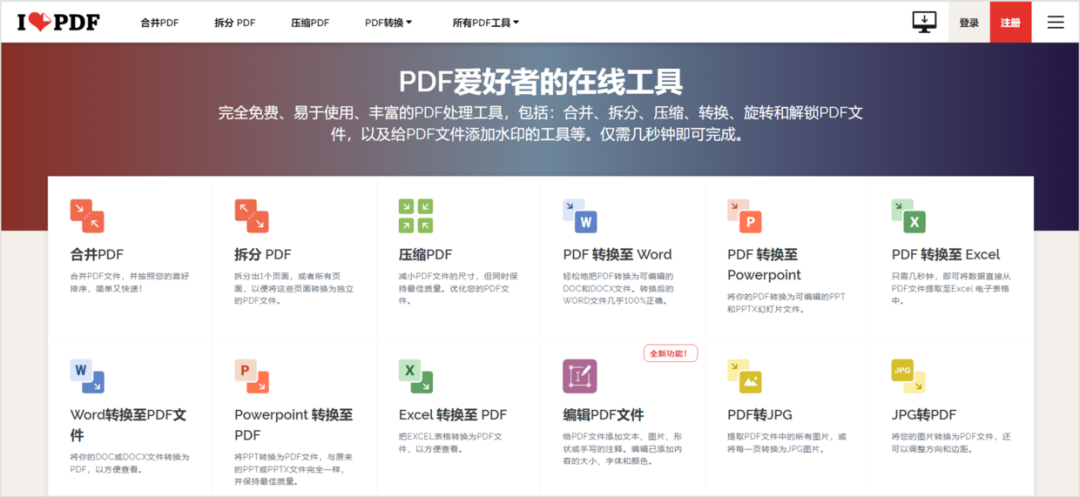Open 拆分 PDF in the top navigation
The width and height of the screenshot is (1080, 497).
pyautogui.click(x=235, y=23)
